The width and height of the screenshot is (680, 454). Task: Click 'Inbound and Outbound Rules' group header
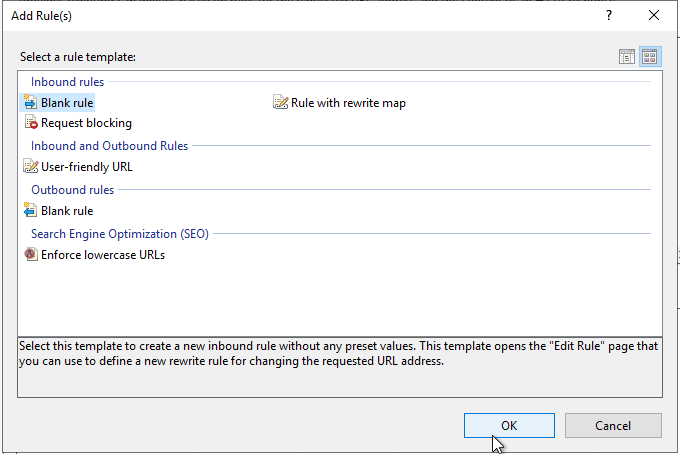click(109, 146)
